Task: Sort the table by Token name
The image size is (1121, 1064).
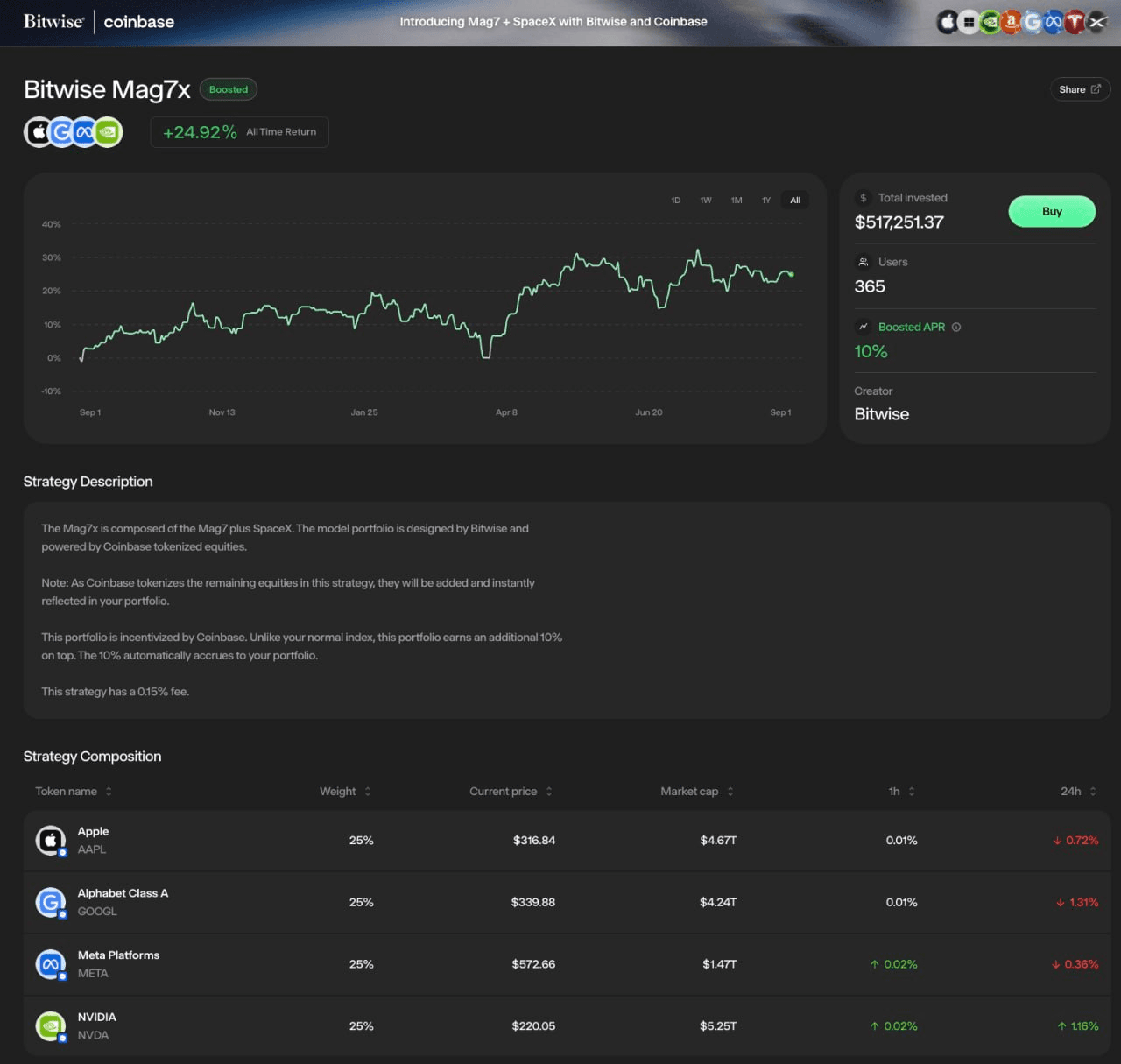Action: pyautogui.click(x=74, y=792)
